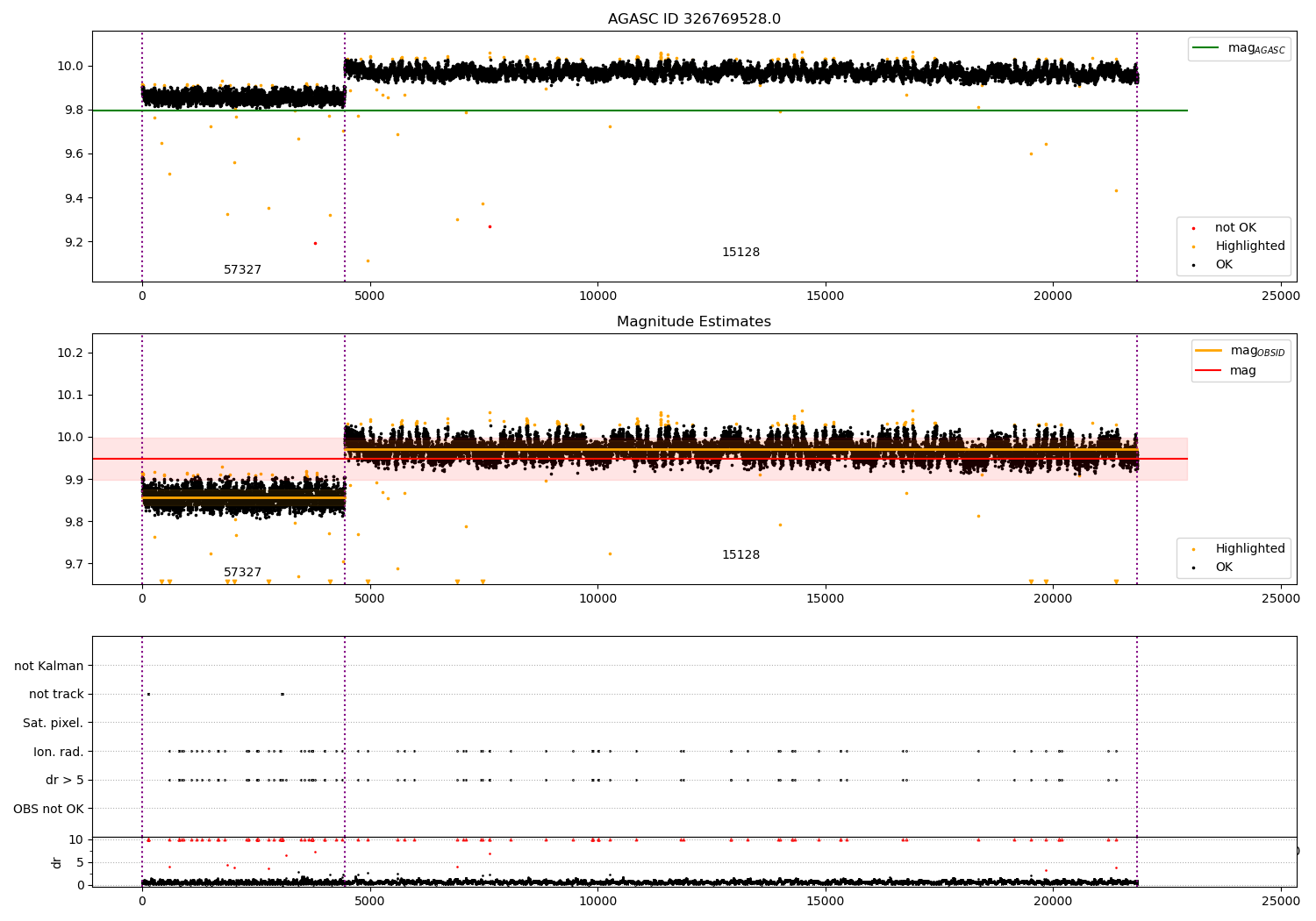Pick the orange line sample beside mag OBSID

(x=1209, y=351)
